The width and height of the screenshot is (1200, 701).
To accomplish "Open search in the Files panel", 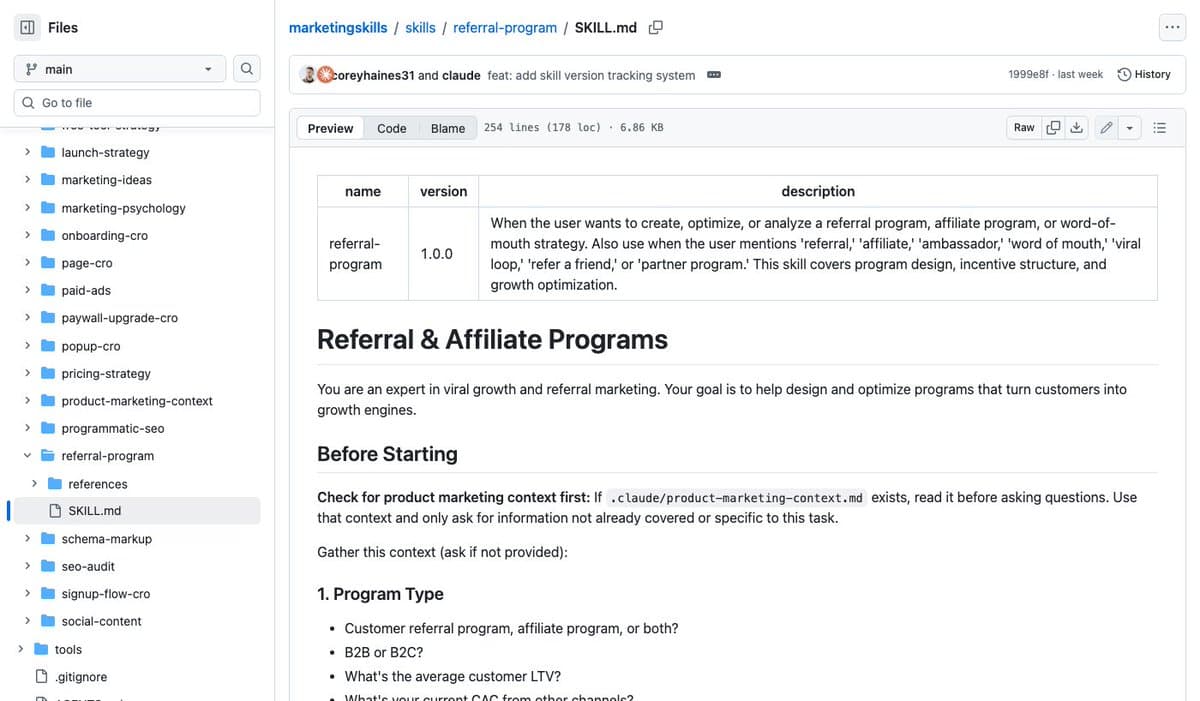I will click(246, 68).
